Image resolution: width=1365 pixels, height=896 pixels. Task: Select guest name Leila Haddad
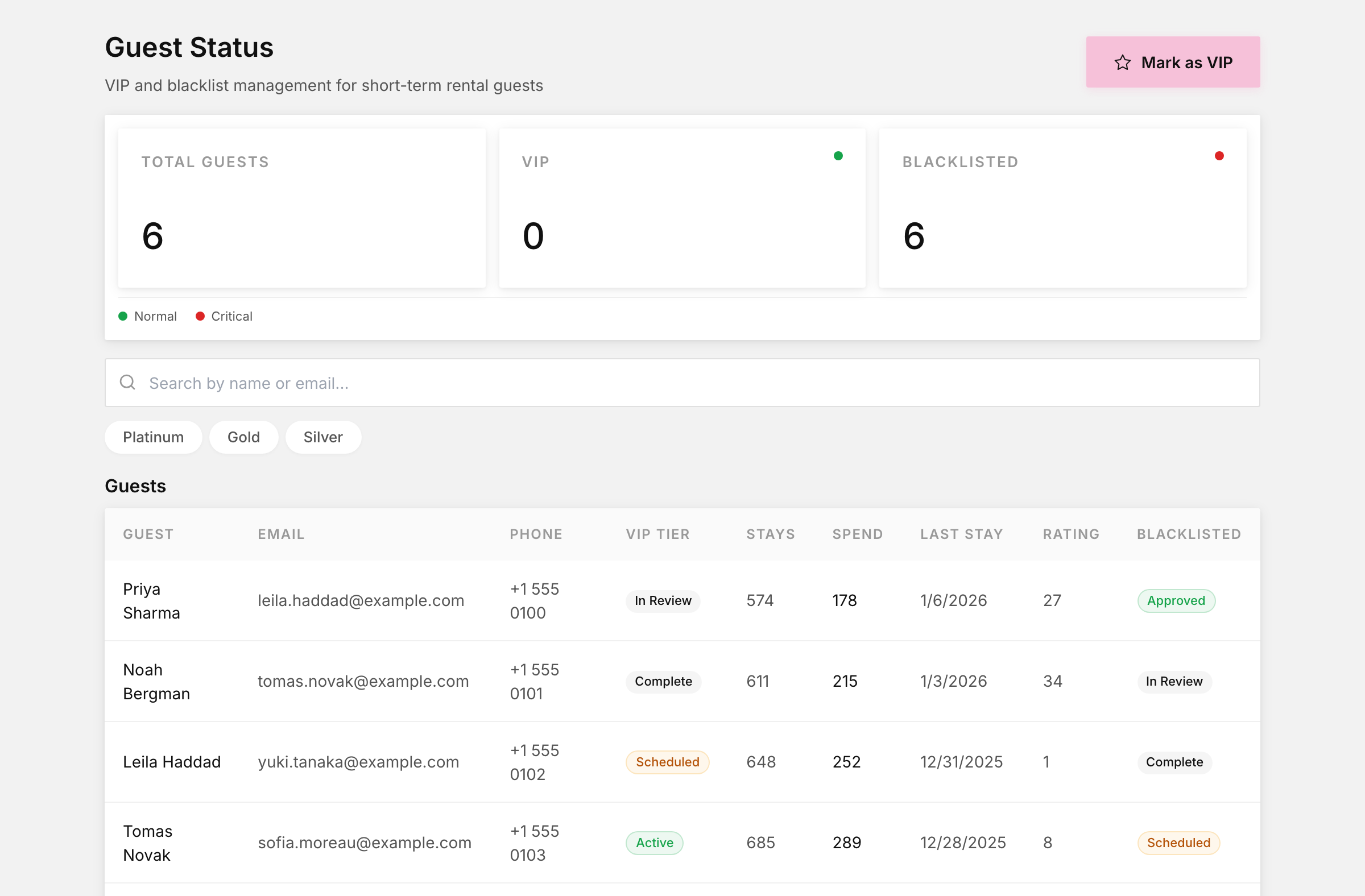pos(172,762)
